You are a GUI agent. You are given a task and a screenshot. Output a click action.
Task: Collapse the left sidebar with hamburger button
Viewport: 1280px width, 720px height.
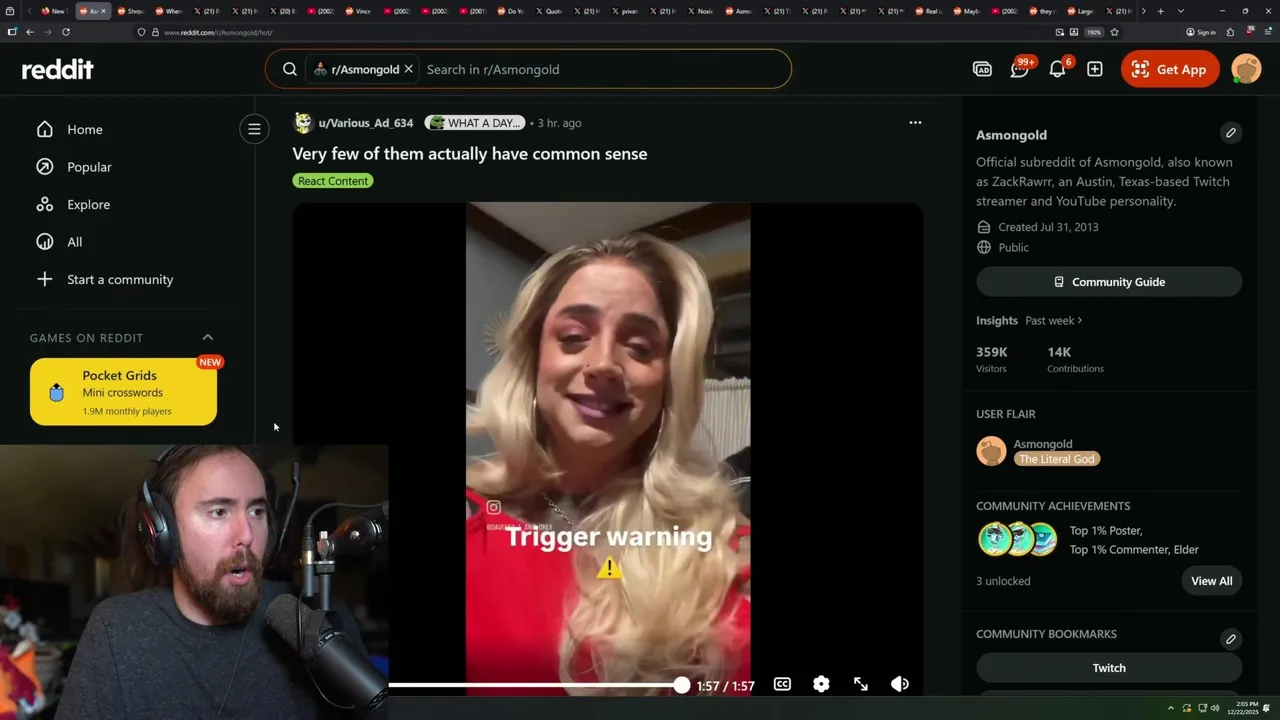pos(254,129)
